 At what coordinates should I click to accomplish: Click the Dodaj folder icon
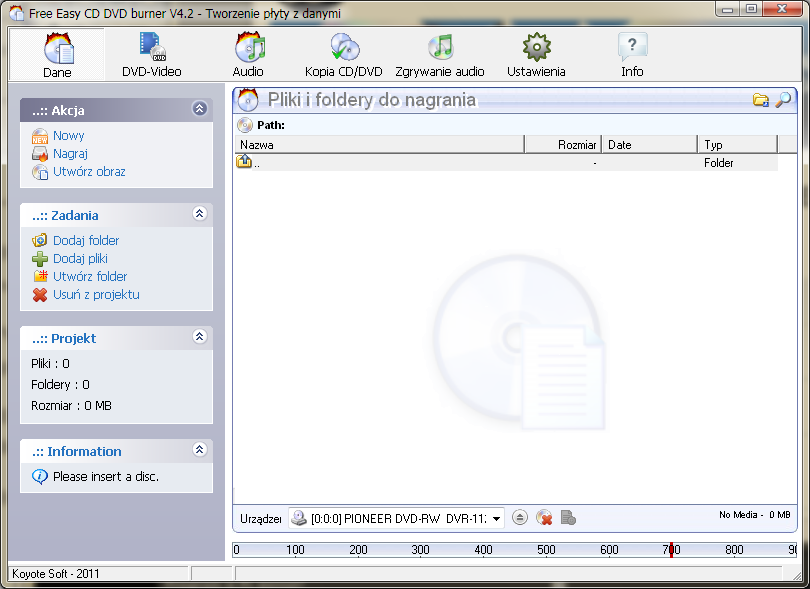click(40, 241)
